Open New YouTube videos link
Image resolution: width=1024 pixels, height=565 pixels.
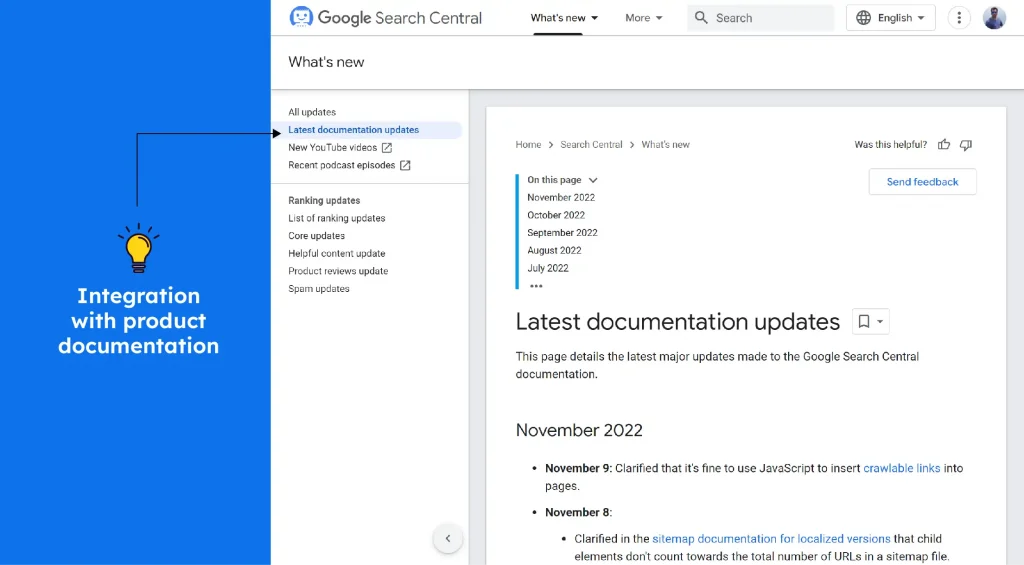332,148
